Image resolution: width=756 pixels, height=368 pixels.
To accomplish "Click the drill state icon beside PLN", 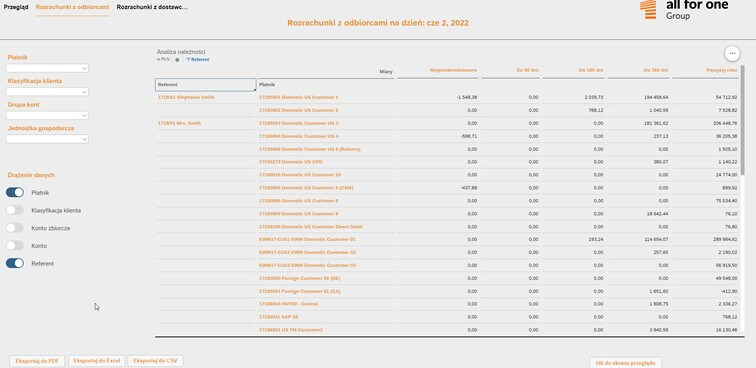I will click(177, 60).
